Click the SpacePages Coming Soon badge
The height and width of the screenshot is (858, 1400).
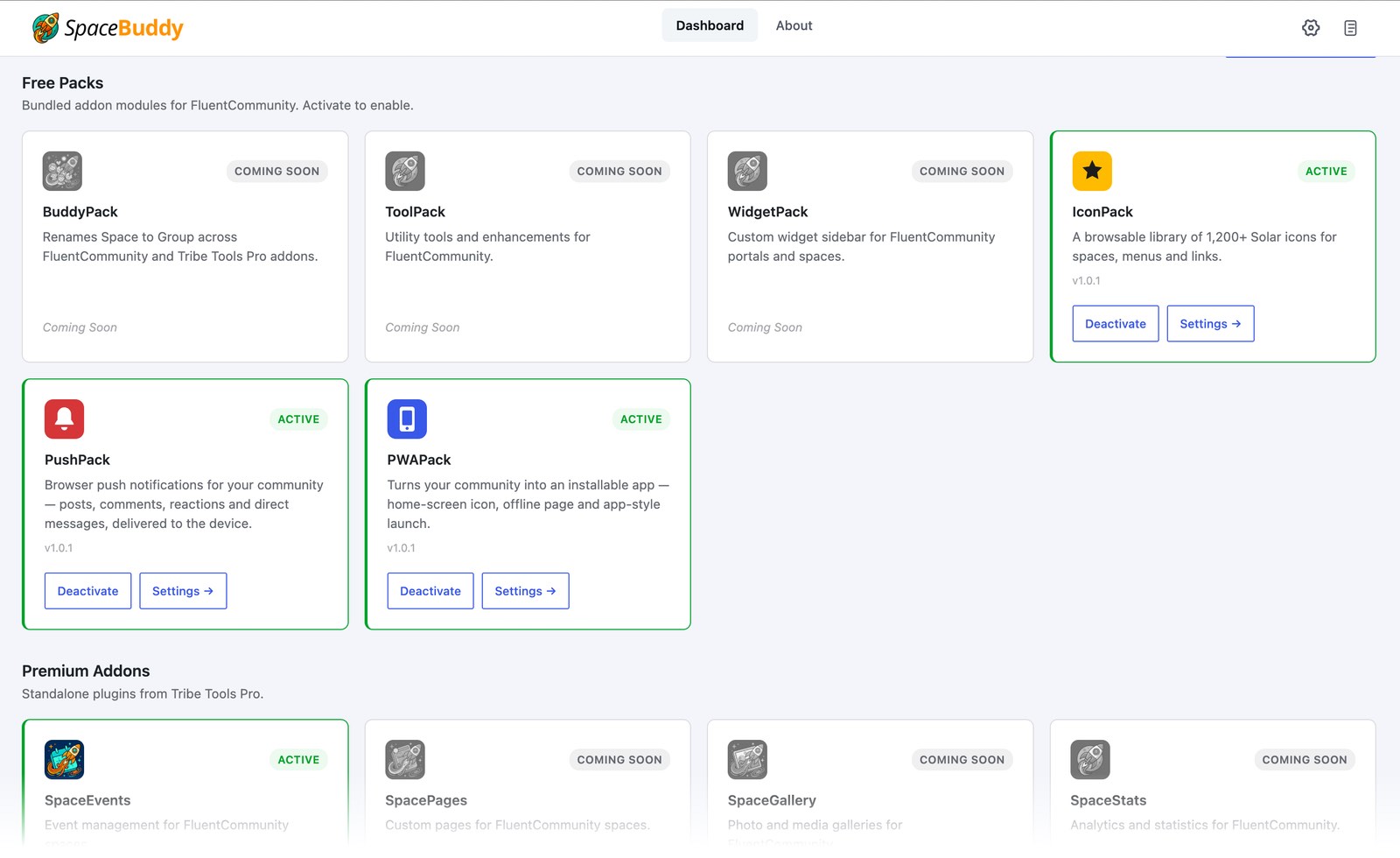(x=619, y=760)
